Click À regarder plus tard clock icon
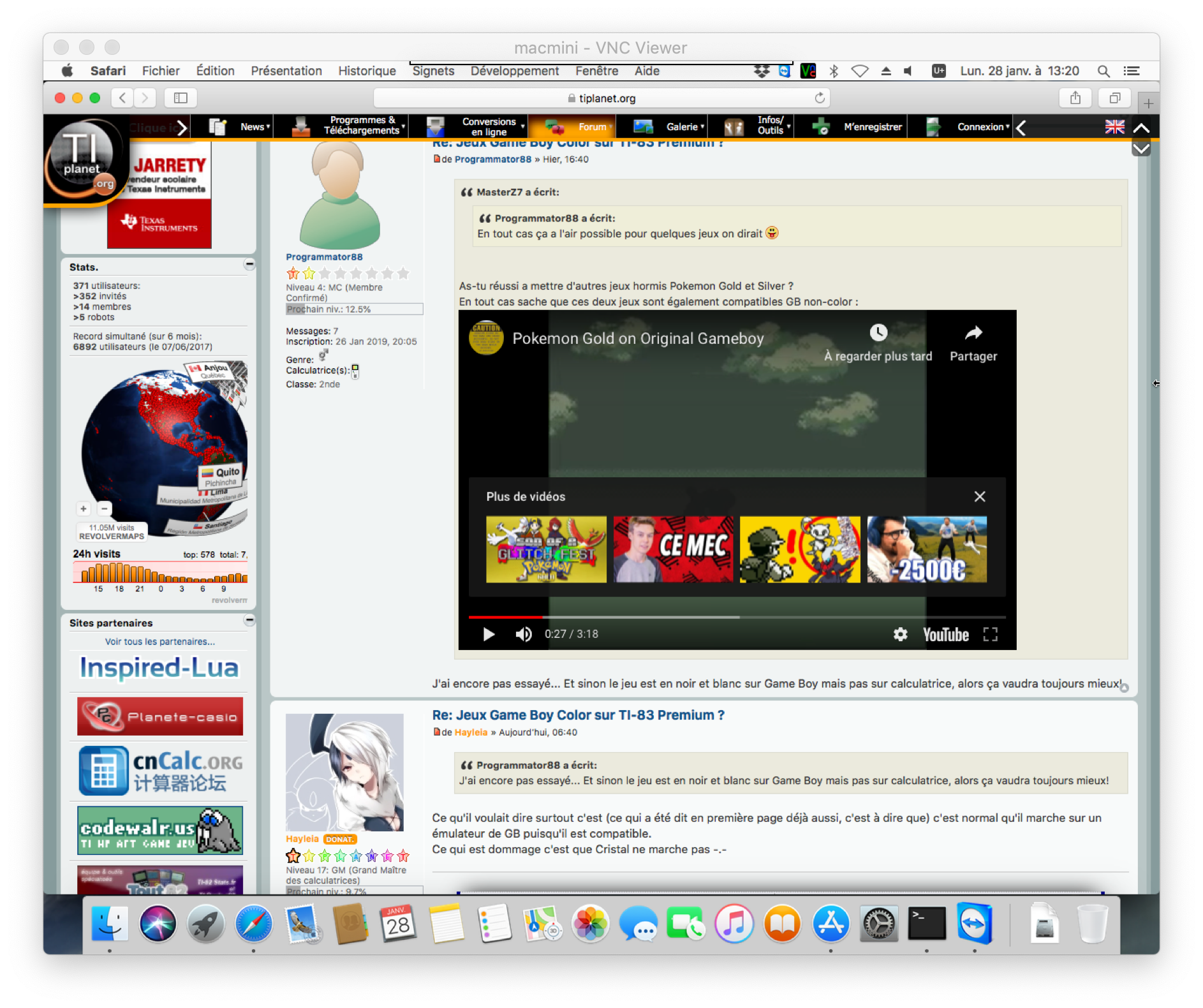The image size is (1203, 1008). click(x=878, y=332)
